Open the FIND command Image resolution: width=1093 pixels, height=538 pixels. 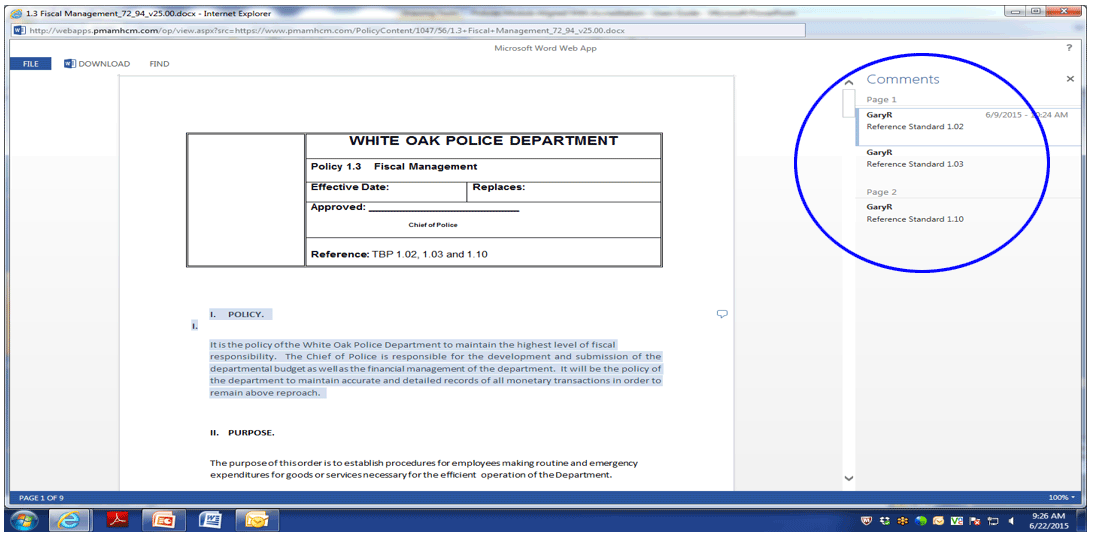159,64
